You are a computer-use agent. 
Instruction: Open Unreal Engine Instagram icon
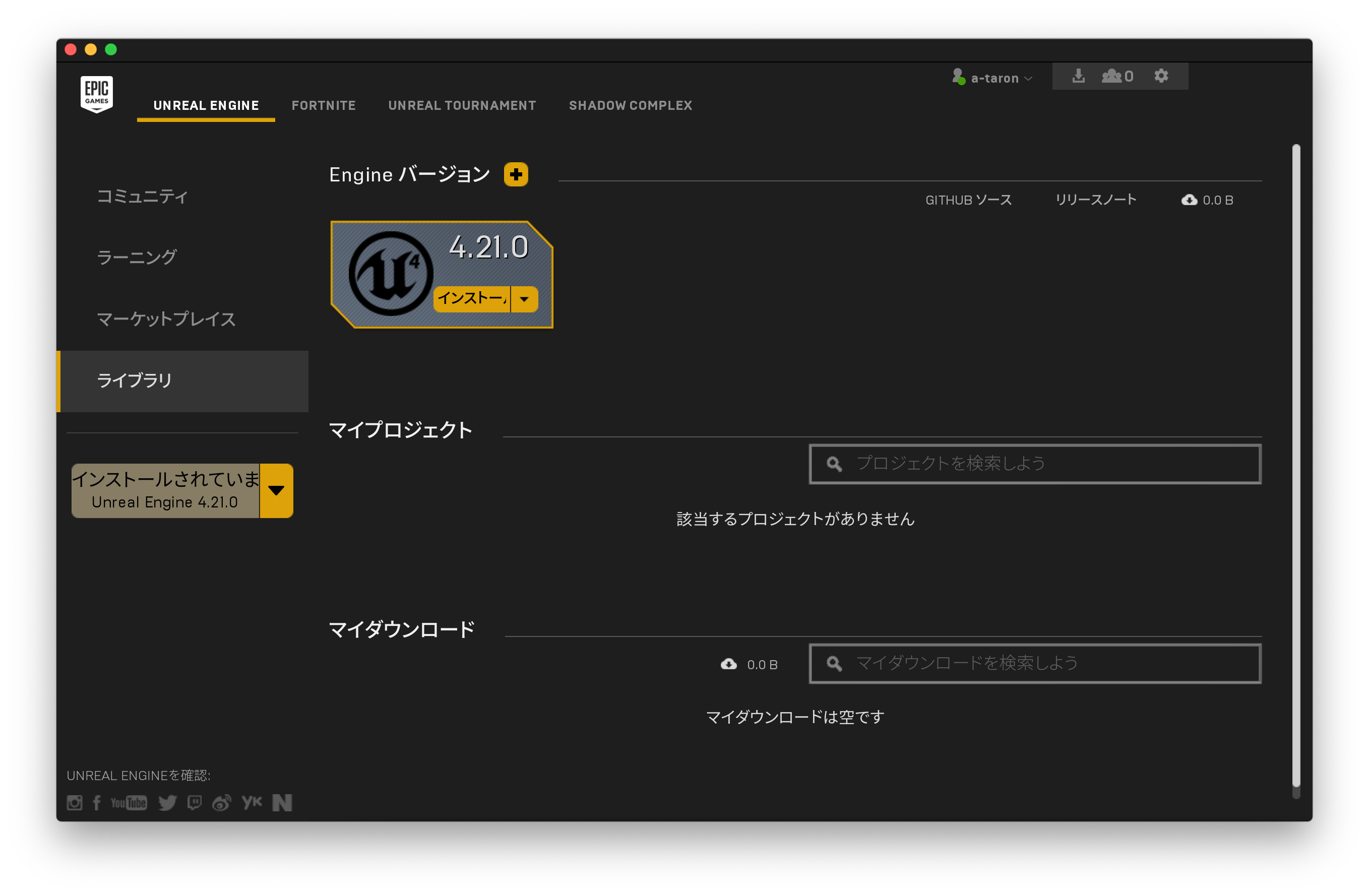(x=75, y=803)
